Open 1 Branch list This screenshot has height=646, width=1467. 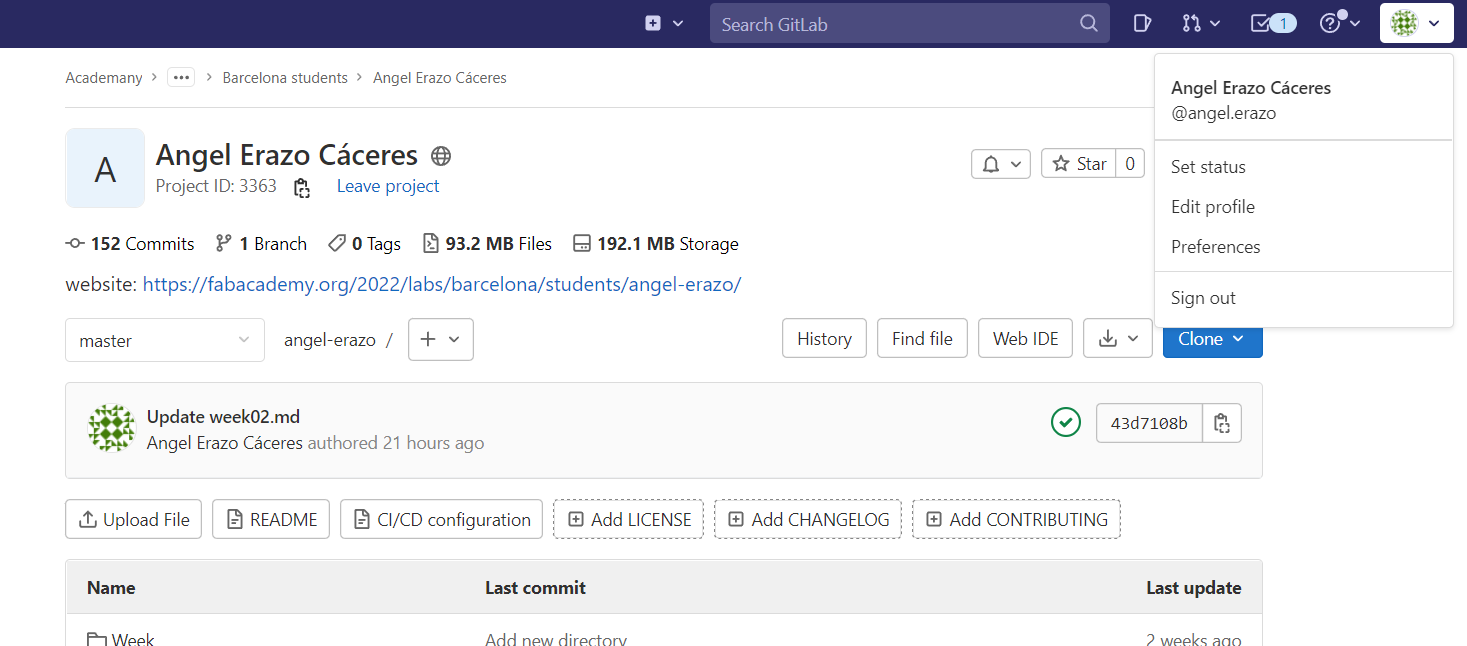coord(261,244)
